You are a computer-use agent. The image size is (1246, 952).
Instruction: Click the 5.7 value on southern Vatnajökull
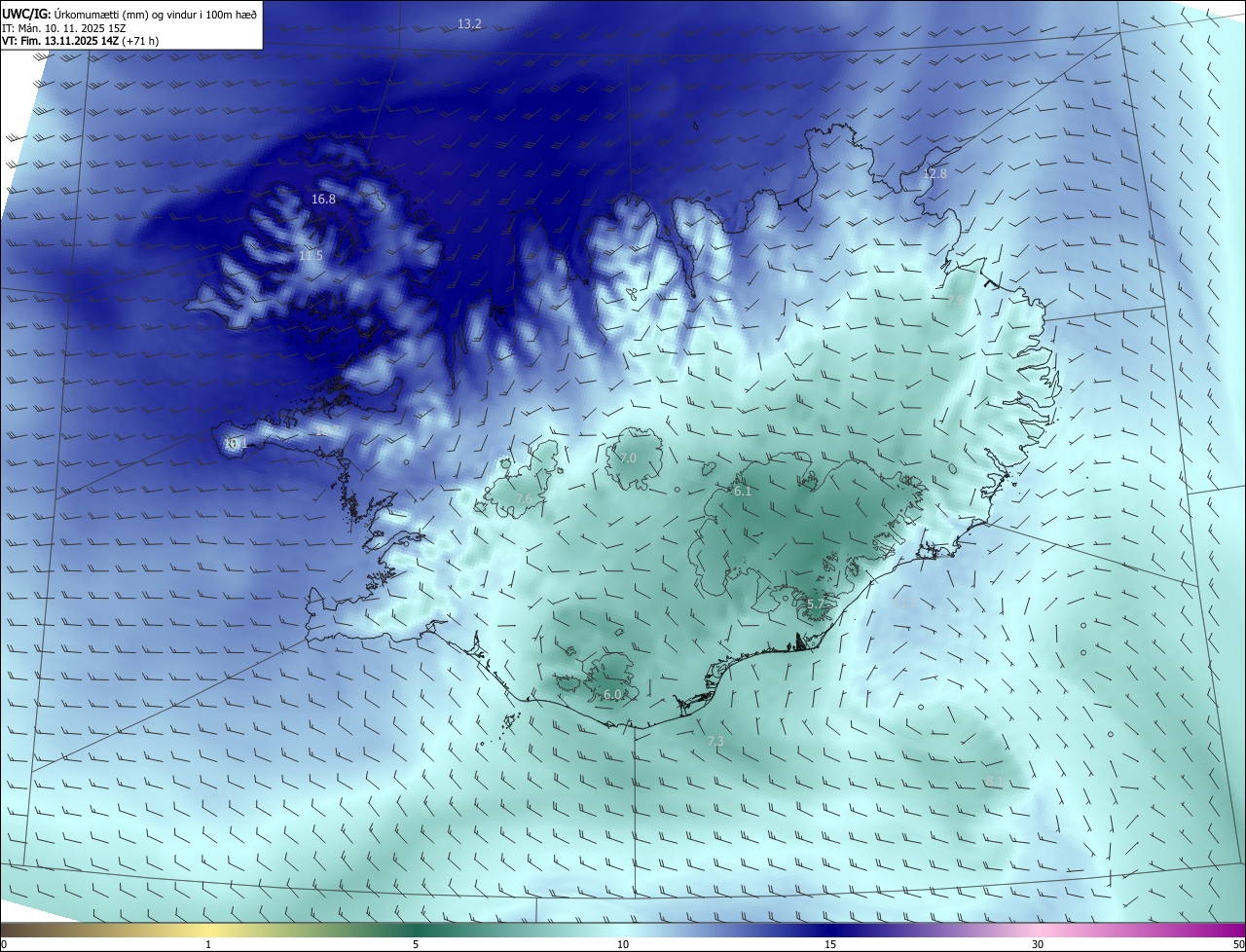tap(816, 604)
